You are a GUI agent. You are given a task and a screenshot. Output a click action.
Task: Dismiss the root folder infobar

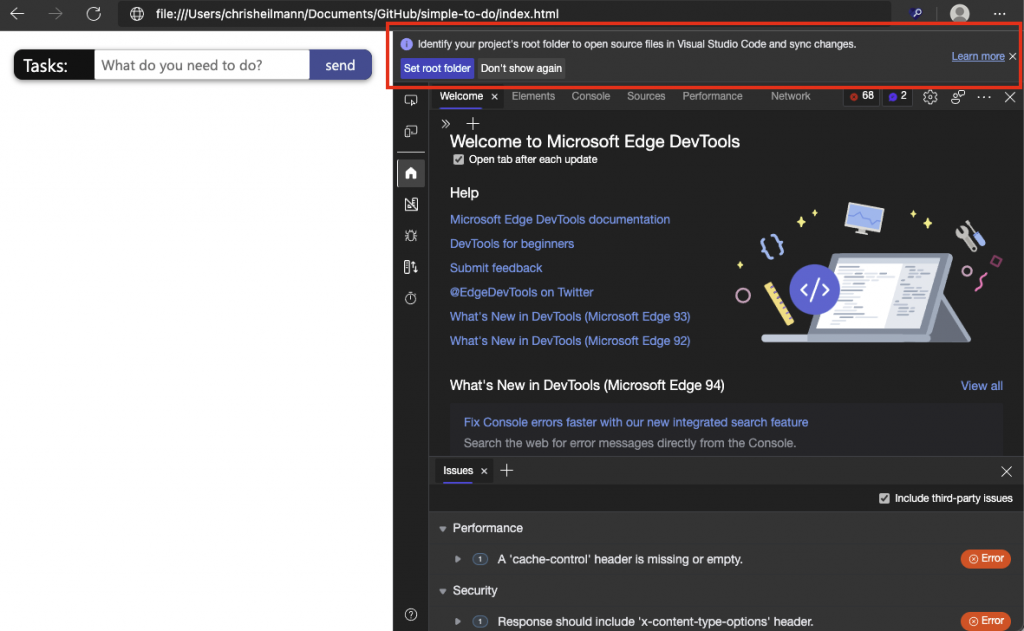tap(1012, 56)
